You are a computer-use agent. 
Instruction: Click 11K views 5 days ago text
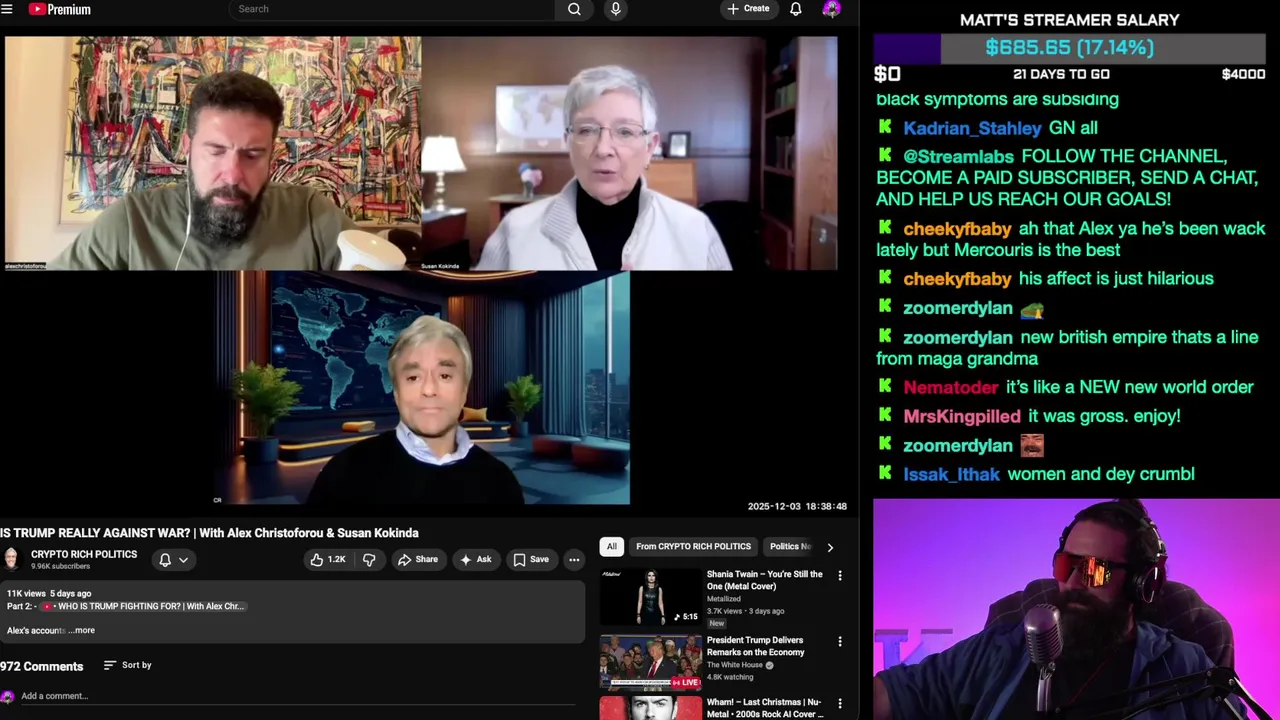click(x=49, y=594)
